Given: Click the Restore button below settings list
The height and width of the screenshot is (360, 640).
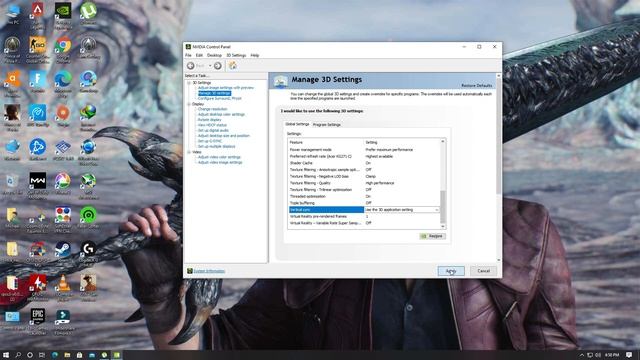Looking at the screenshot, I should [433, 236].
